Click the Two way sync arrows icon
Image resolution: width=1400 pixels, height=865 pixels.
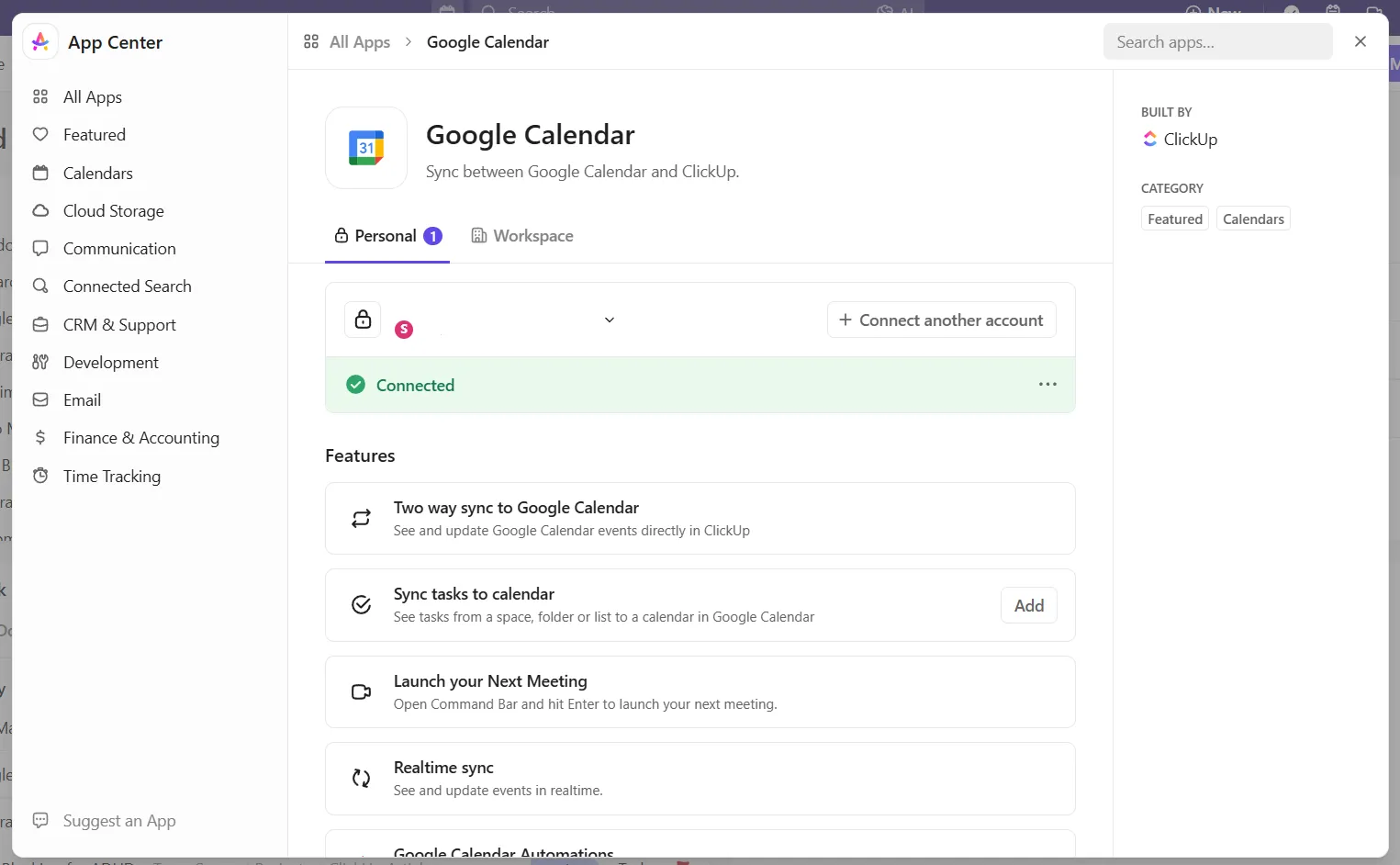point(362,519)
